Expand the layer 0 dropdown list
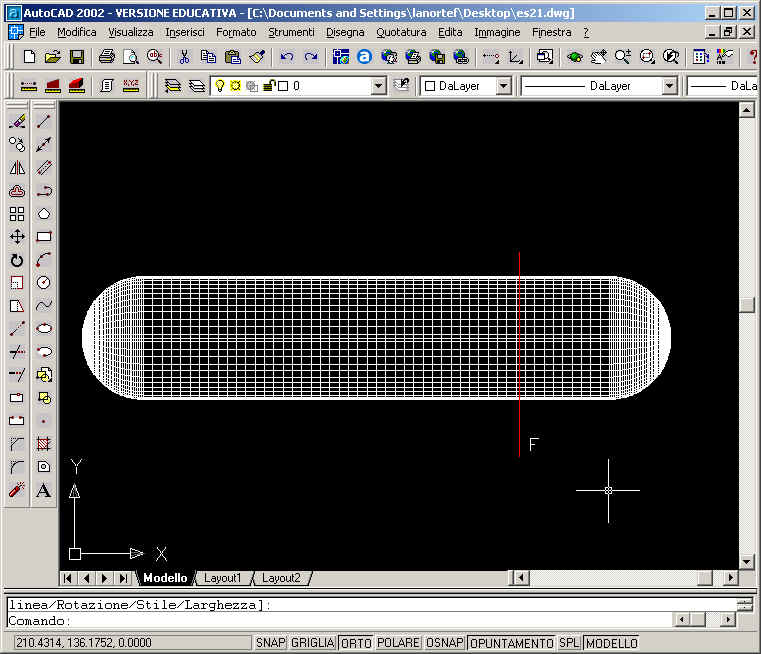This screenshot has width=761, height=654. [378, 86]
